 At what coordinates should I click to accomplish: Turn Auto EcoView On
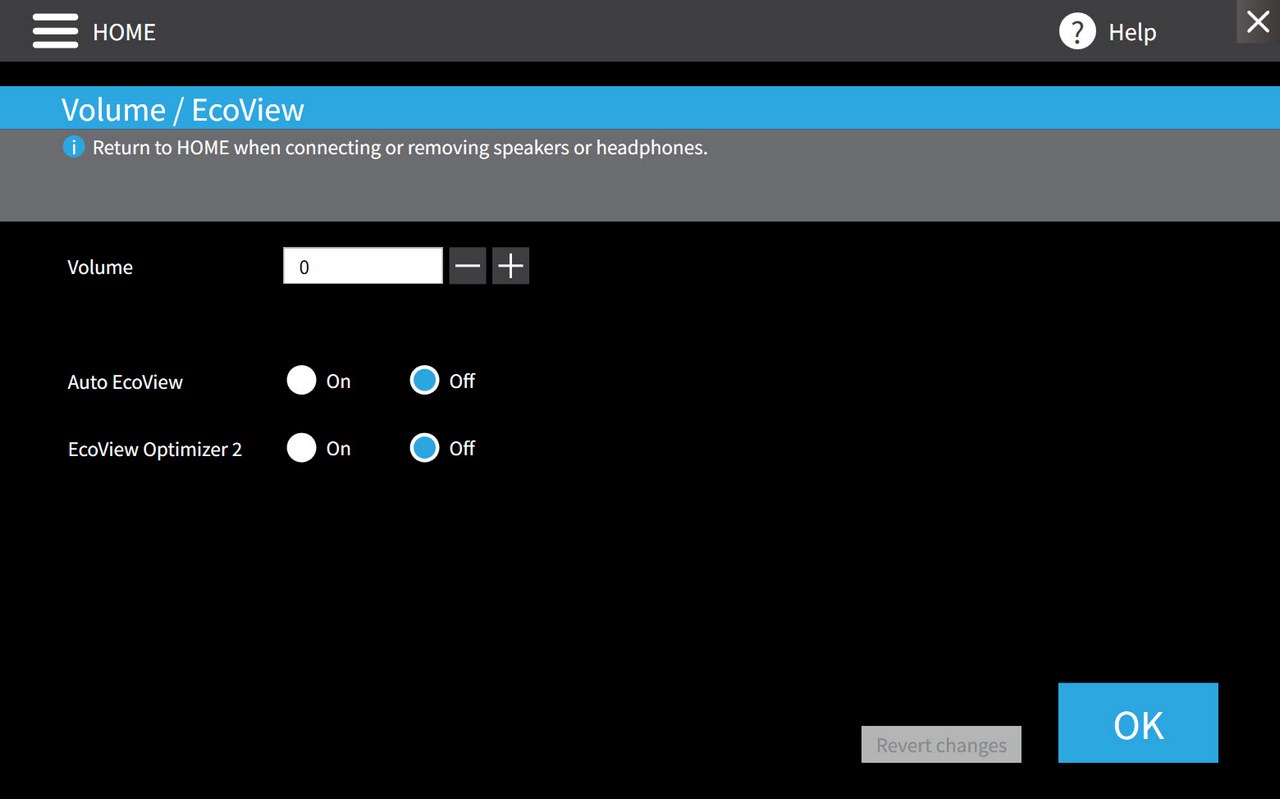tap(301, 381)
